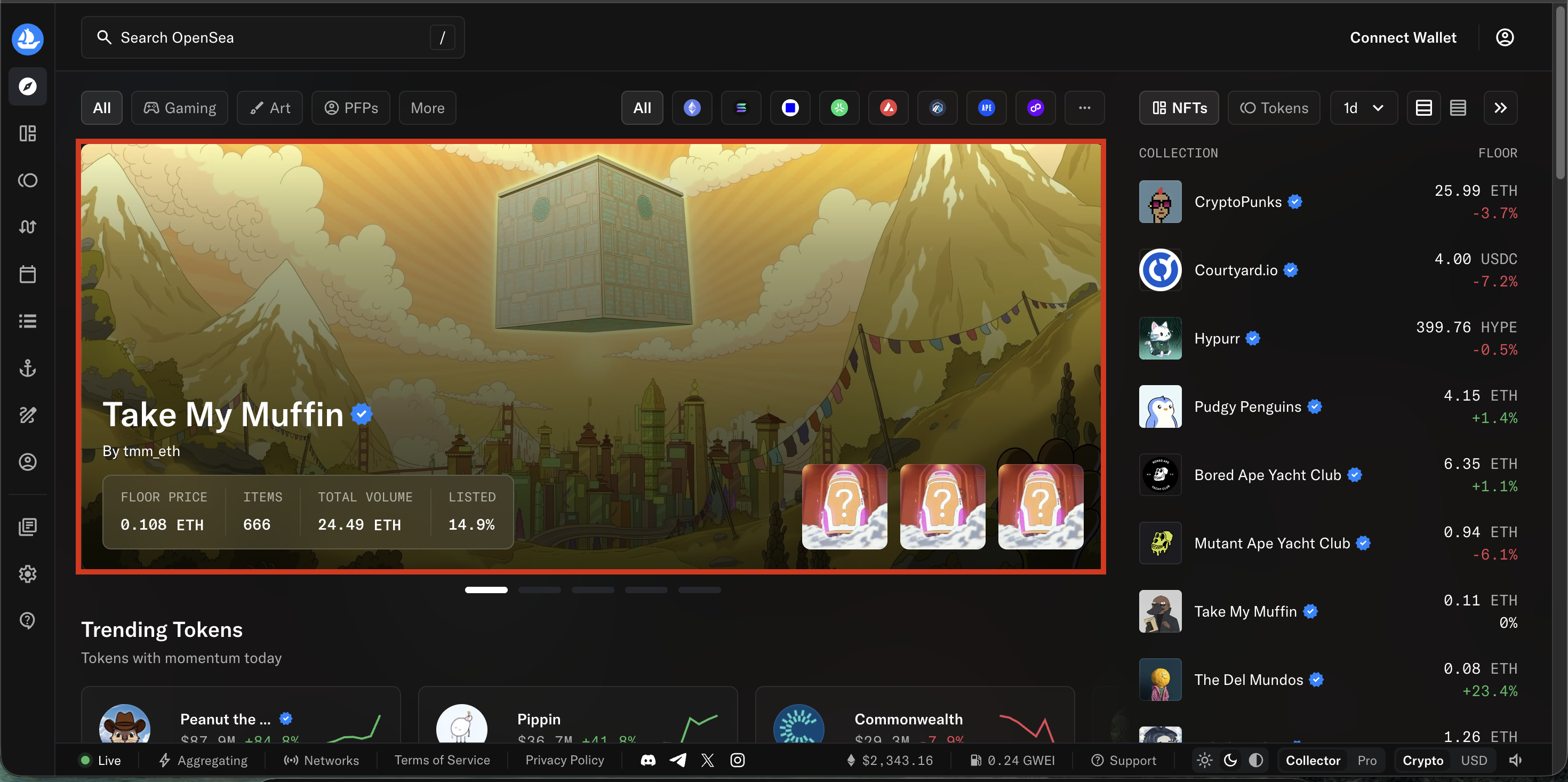
Task: Click the Search OpenSea input field
Action: click(255, 37)
